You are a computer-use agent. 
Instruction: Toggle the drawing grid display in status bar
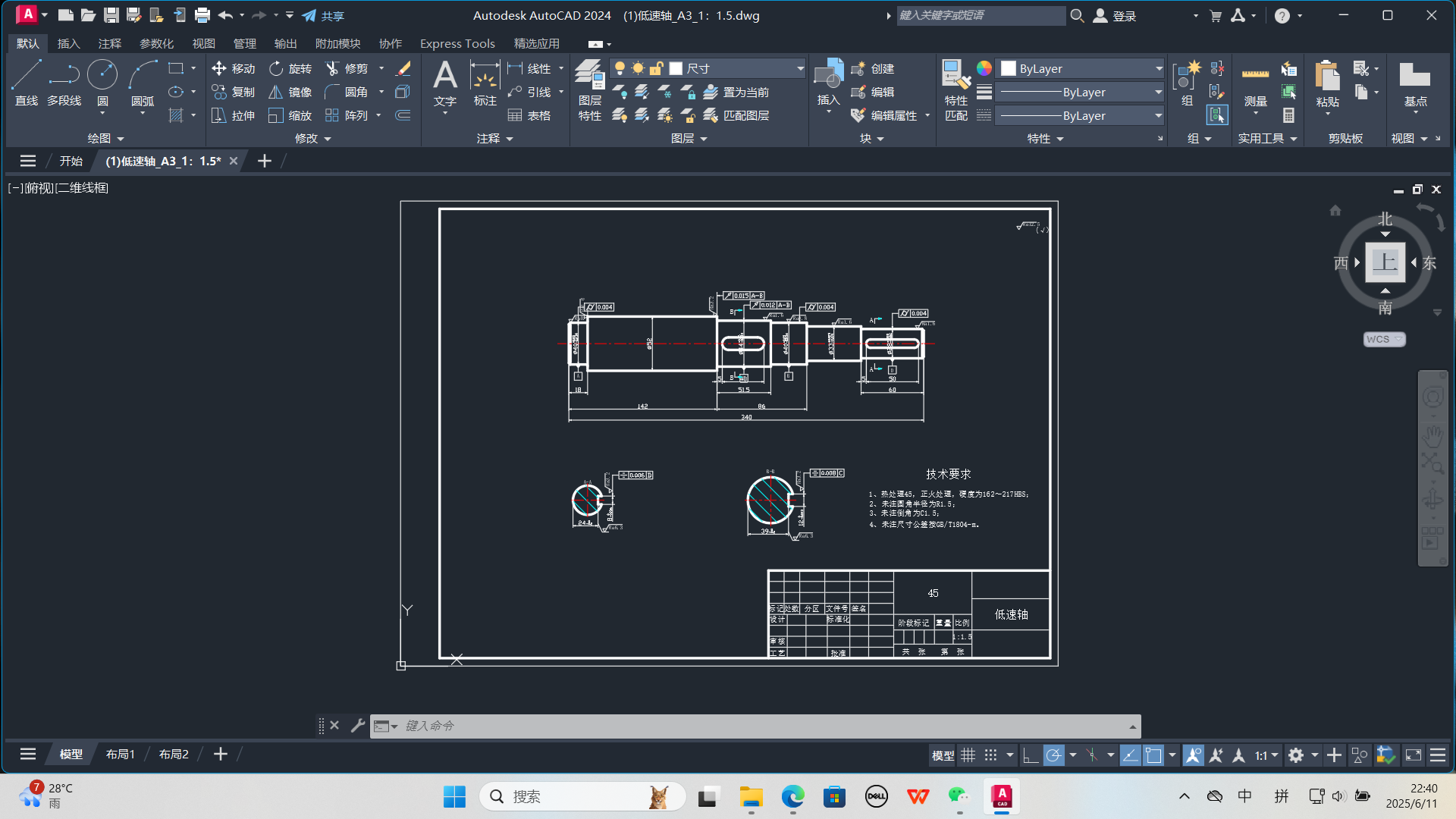tap(968, 755)
